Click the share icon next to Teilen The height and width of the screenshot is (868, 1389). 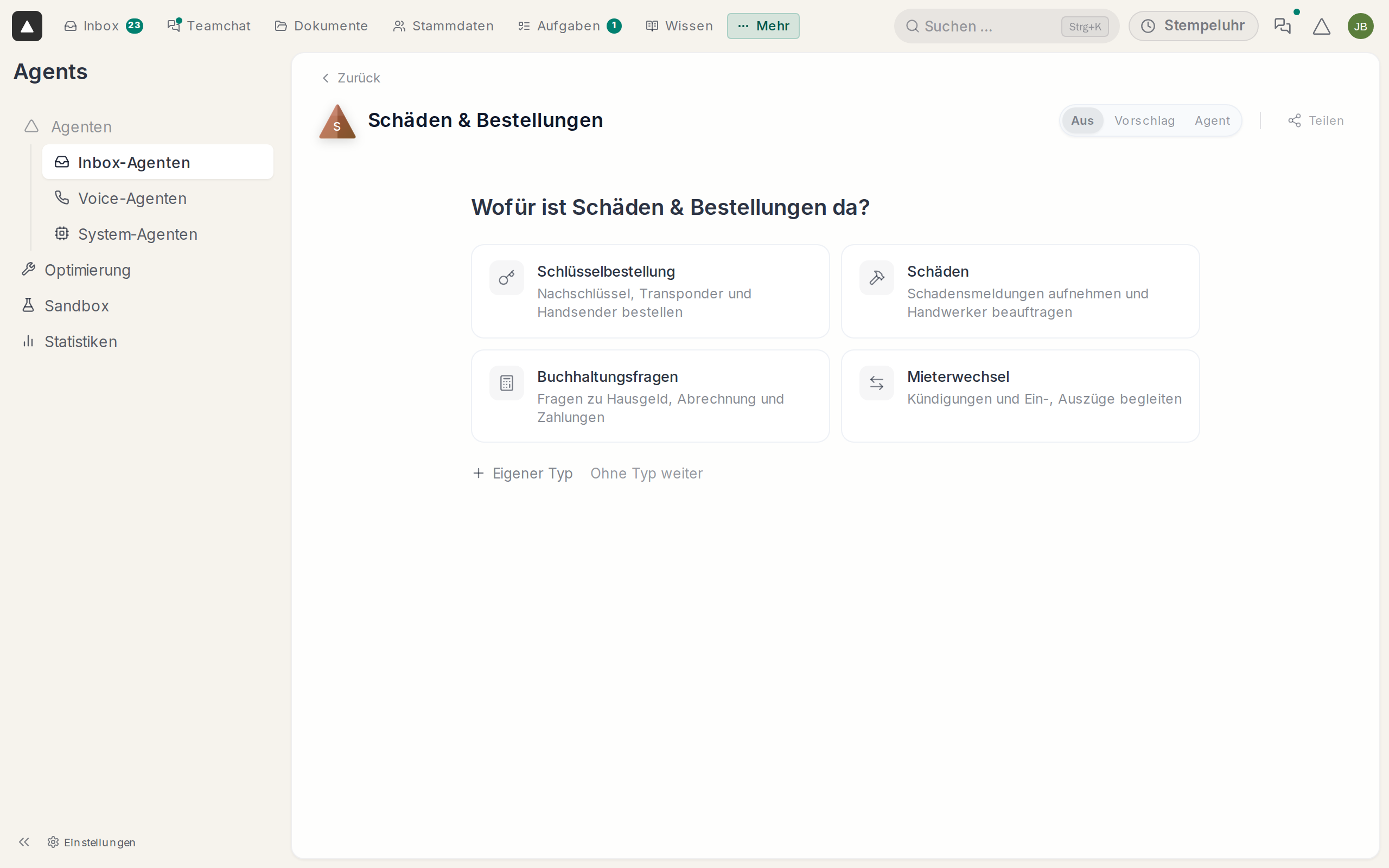1294,120
